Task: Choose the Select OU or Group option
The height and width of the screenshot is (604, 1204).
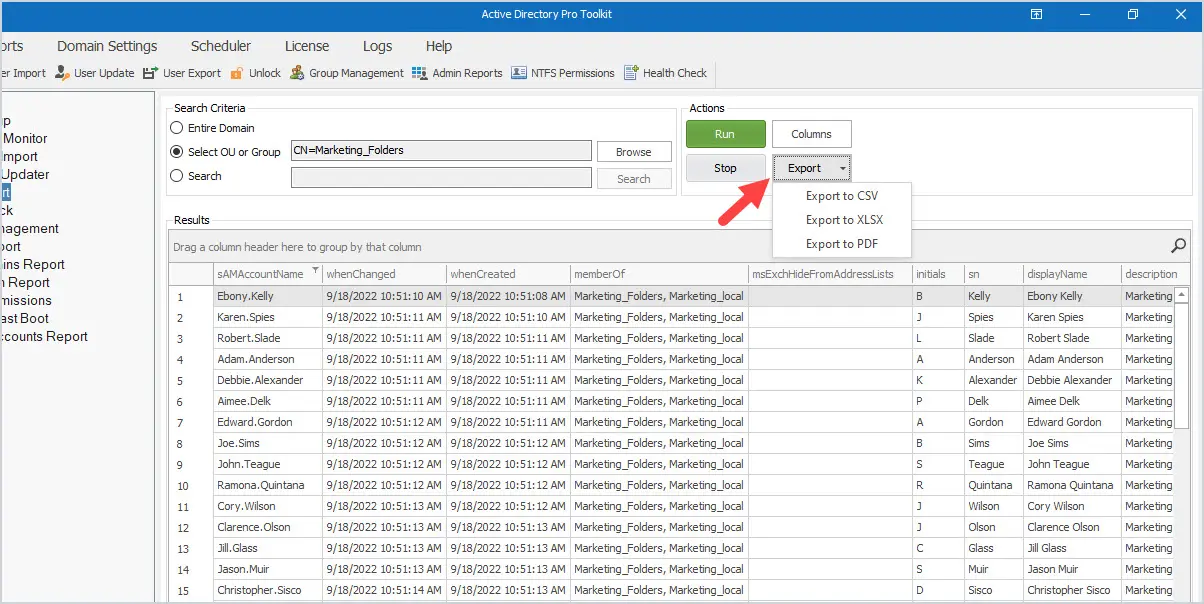Action: point(177,152)
